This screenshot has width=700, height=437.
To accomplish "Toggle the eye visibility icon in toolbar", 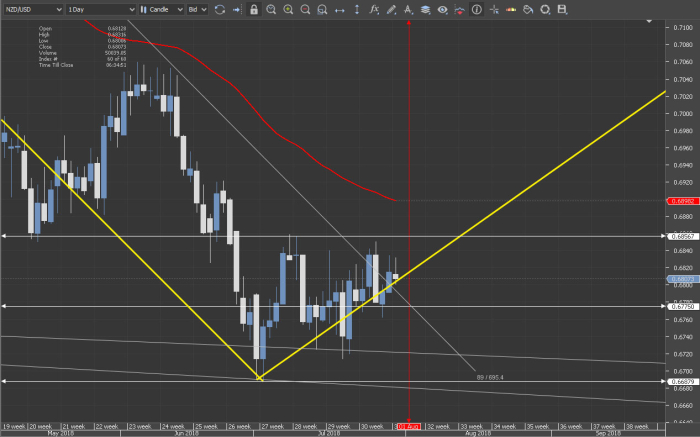I will [x=442, y=9].
